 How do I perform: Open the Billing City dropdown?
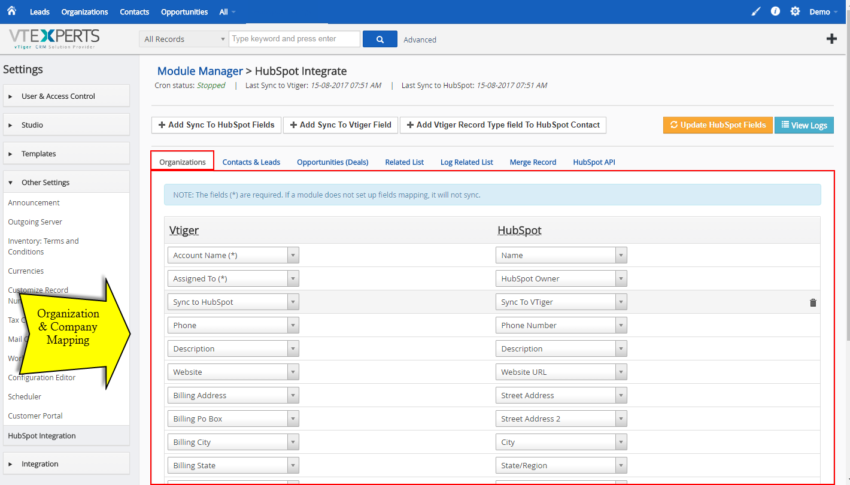click(233, 442)
